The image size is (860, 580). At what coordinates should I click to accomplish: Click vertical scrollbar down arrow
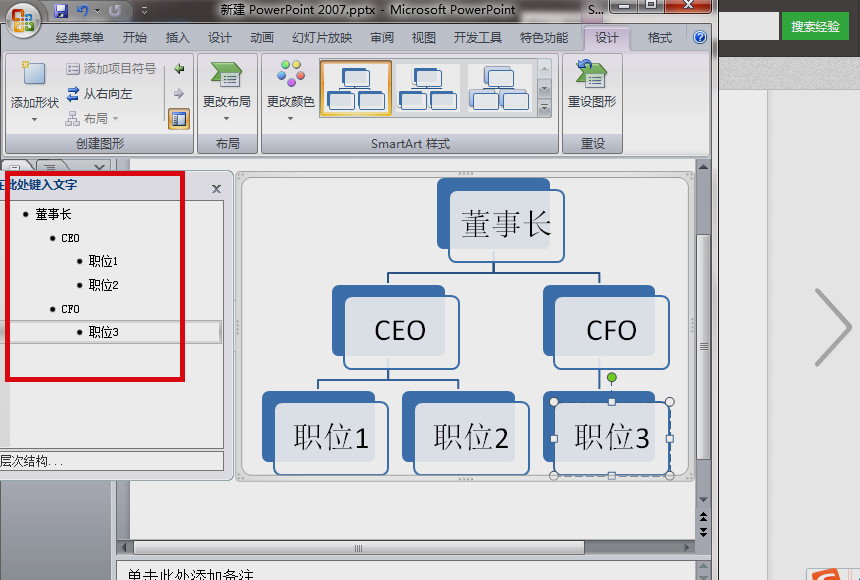[703, 500]
